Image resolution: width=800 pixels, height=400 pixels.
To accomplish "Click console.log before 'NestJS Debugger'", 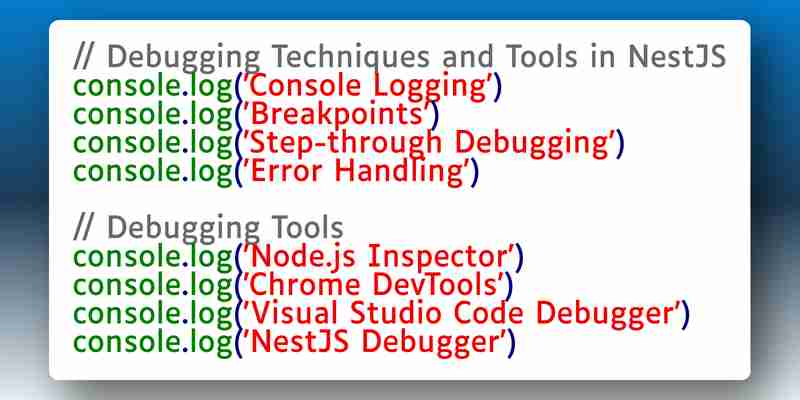I will [153, 342].
